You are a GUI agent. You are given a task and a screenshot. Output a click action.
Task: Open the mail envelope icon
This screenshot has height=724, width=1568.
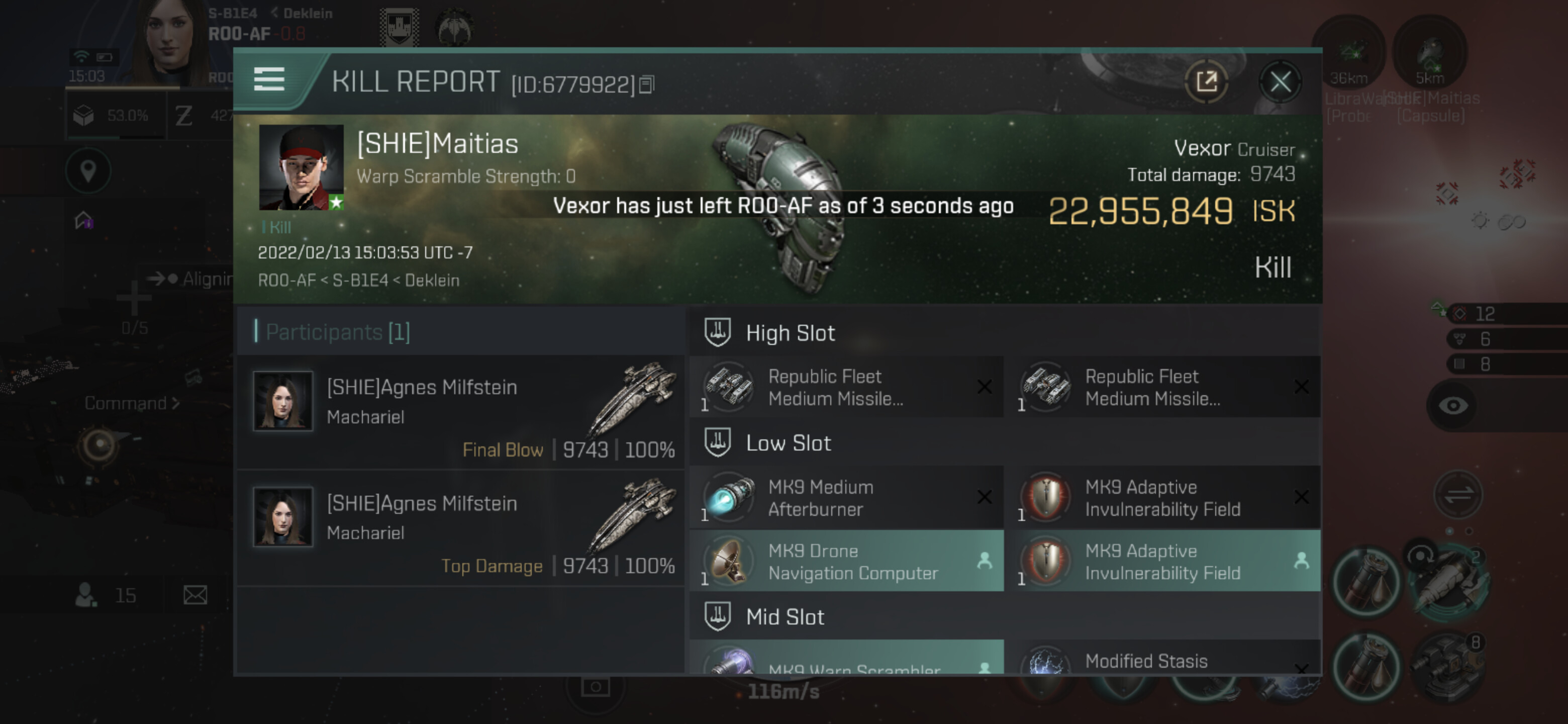coord(195,595)
